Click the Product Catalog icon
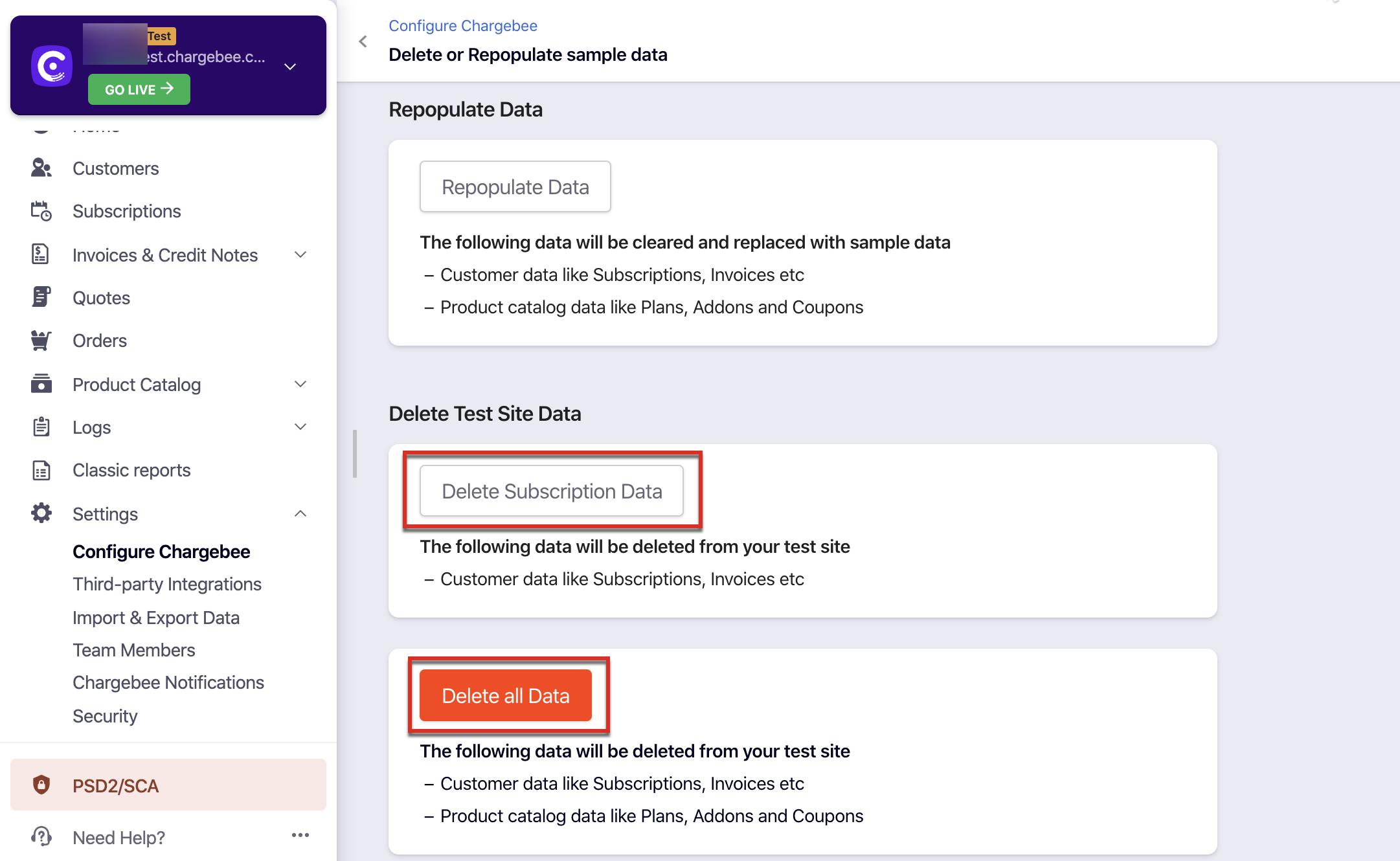This screenshot has height=861, width=1400. [41, 383]
